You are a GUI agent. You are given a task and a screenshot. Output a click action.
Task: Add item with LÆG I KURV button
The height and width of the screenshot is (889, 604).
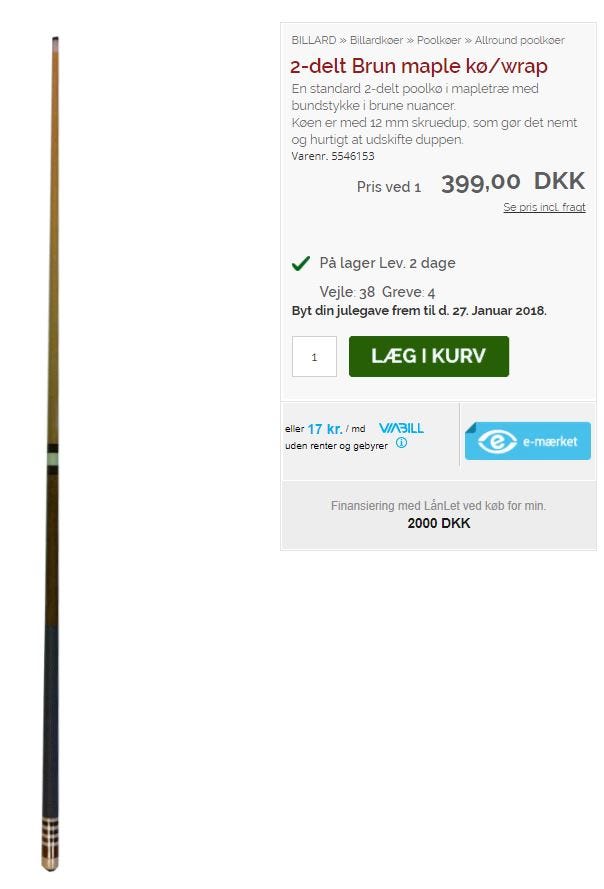429,356
